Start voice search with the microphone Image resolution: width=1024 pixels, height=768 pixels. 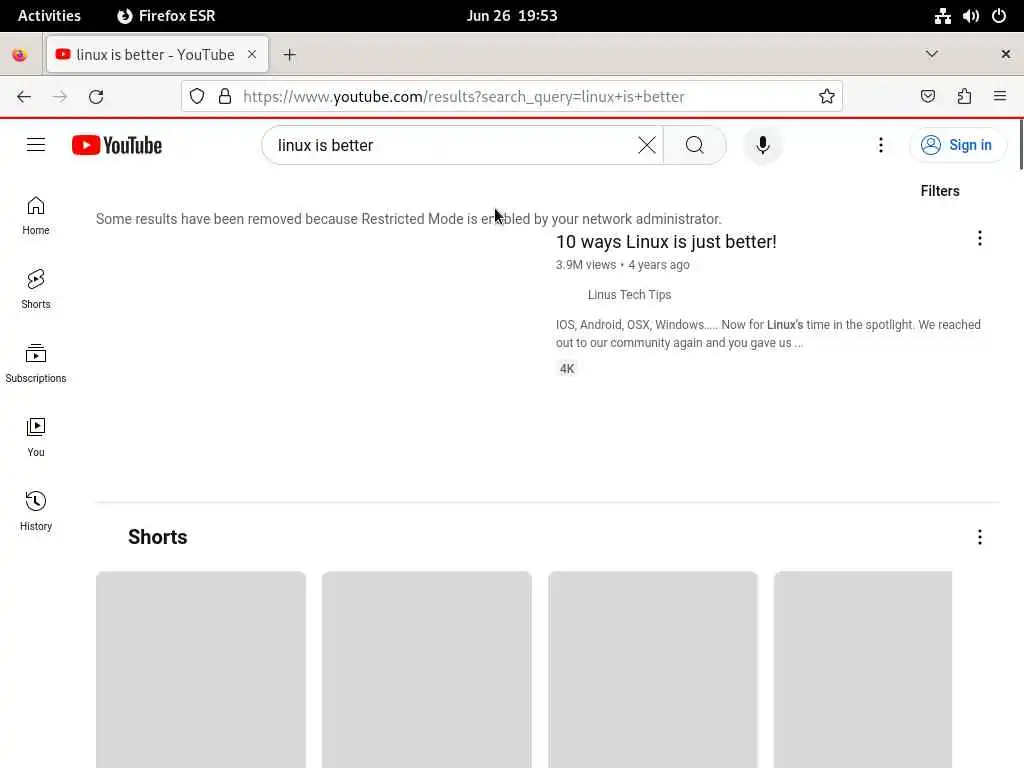pyautogui.click(x=762, y=145)
